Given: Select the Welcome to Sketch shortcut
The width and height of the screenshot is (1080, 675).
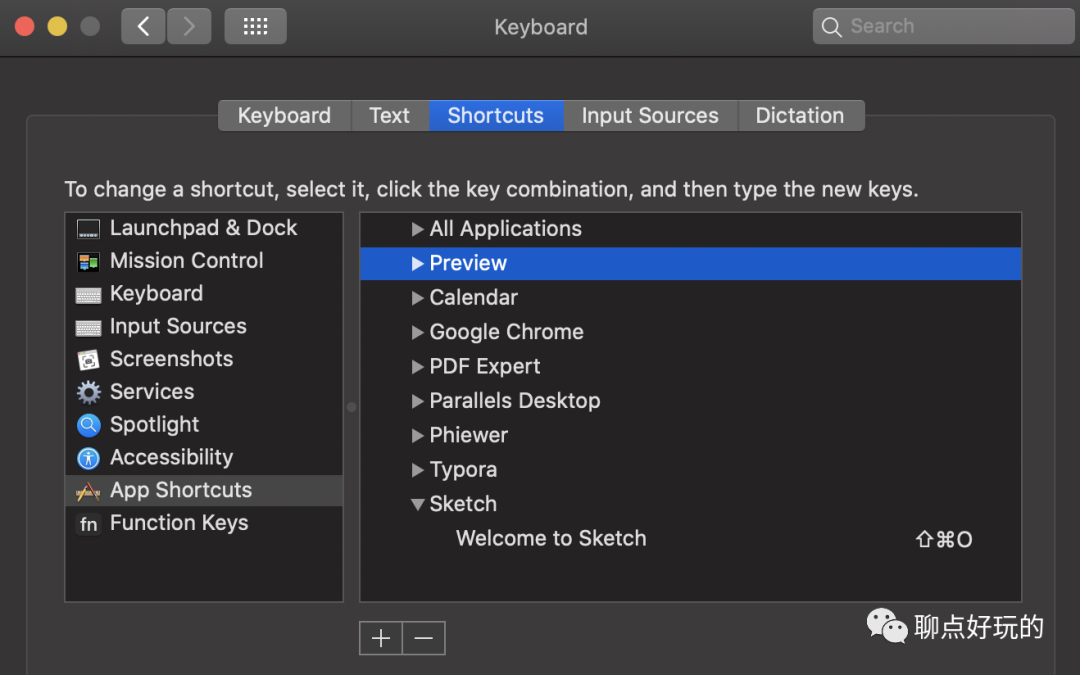Looking at the screenshot, I should (x=690, y=539).
